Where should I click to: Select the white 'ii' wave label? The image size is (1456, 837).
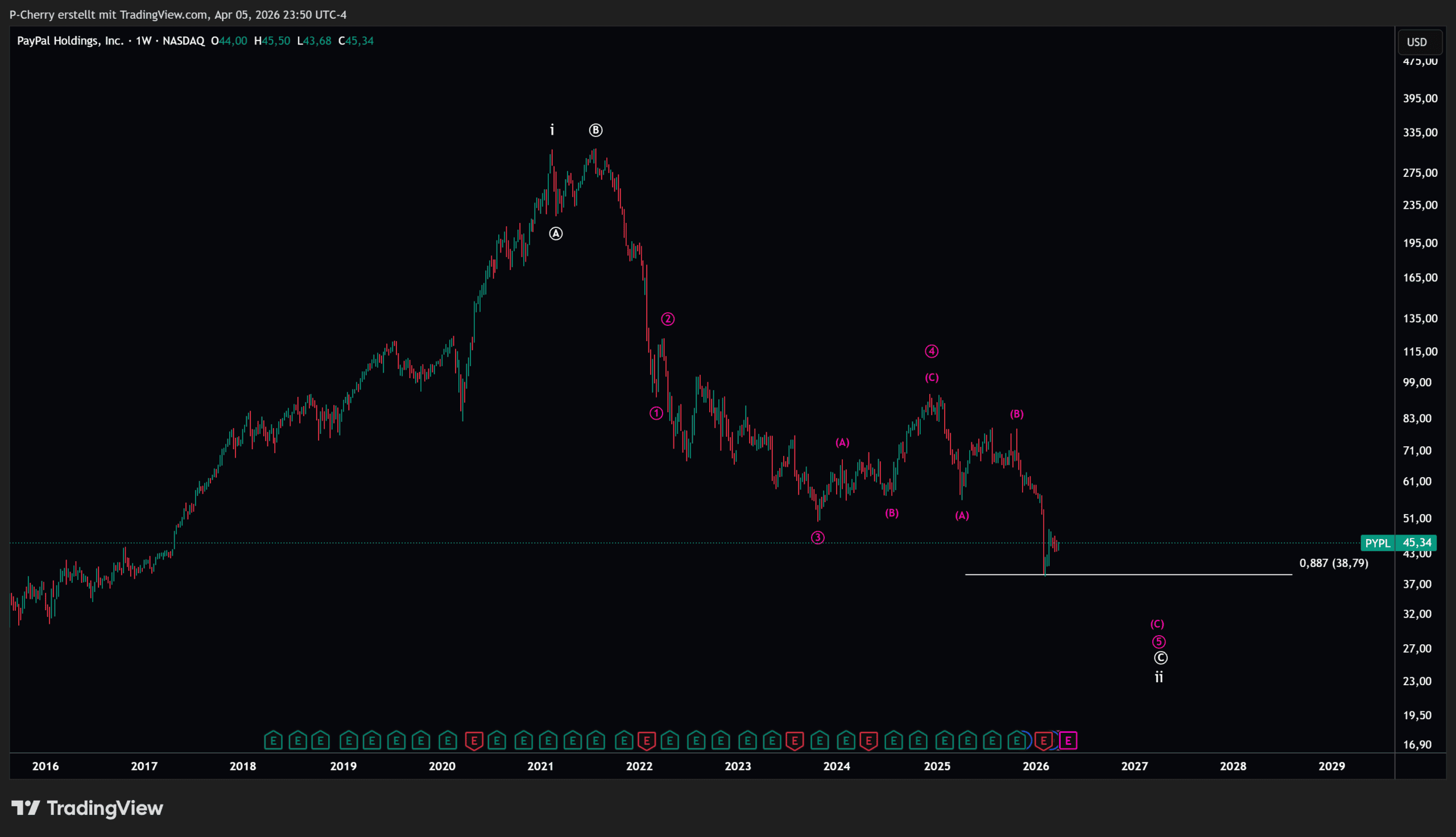(x=1159, y=677)
